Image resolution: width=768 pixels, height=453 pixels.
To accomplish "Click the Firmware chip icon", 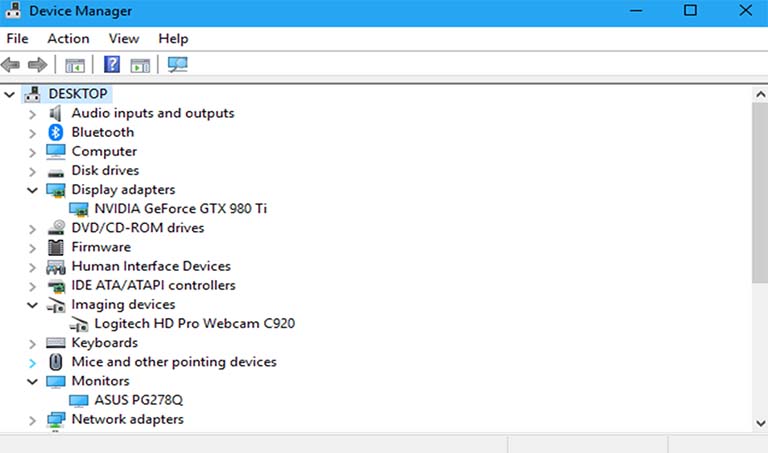I will pos(55,247).
